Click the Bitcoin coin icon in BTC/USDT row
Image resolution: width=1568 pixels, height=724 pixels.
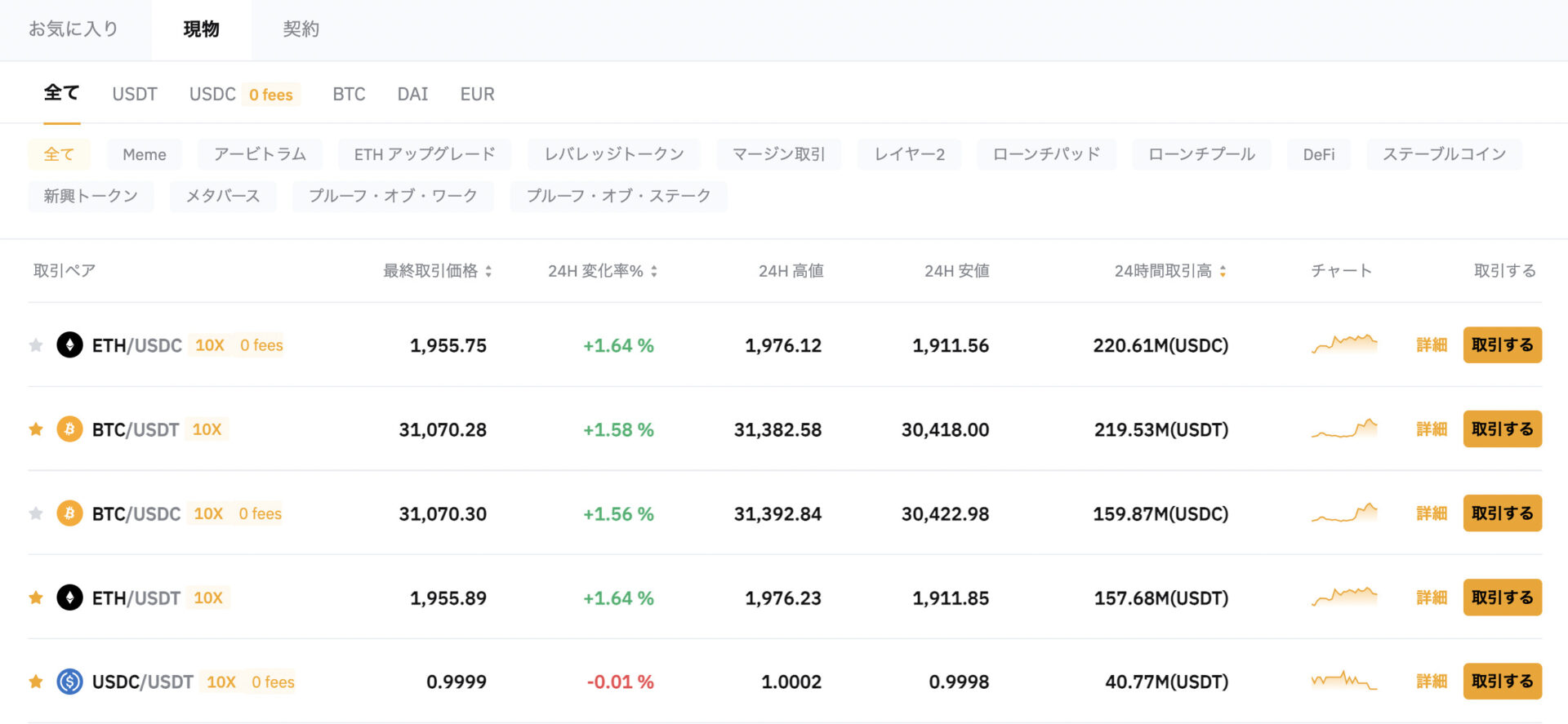(x=69, y=429)
